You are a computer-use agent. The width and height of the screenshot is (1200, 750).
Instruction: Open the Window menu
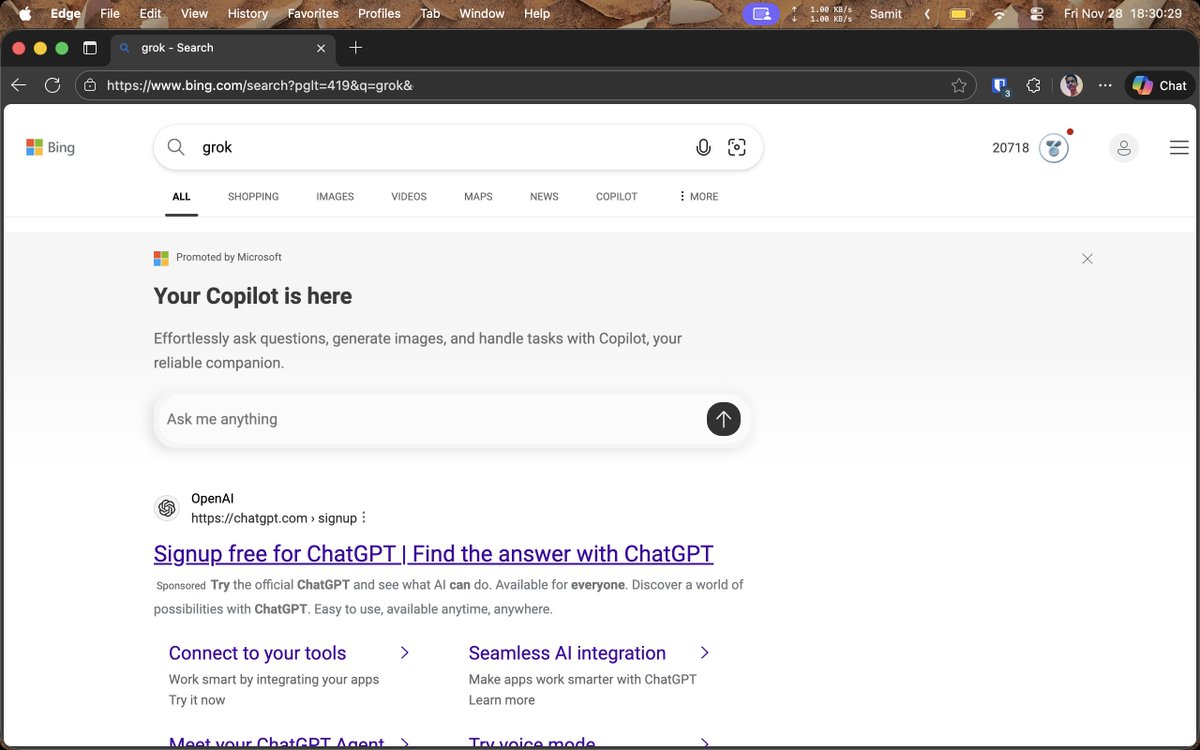481,14
